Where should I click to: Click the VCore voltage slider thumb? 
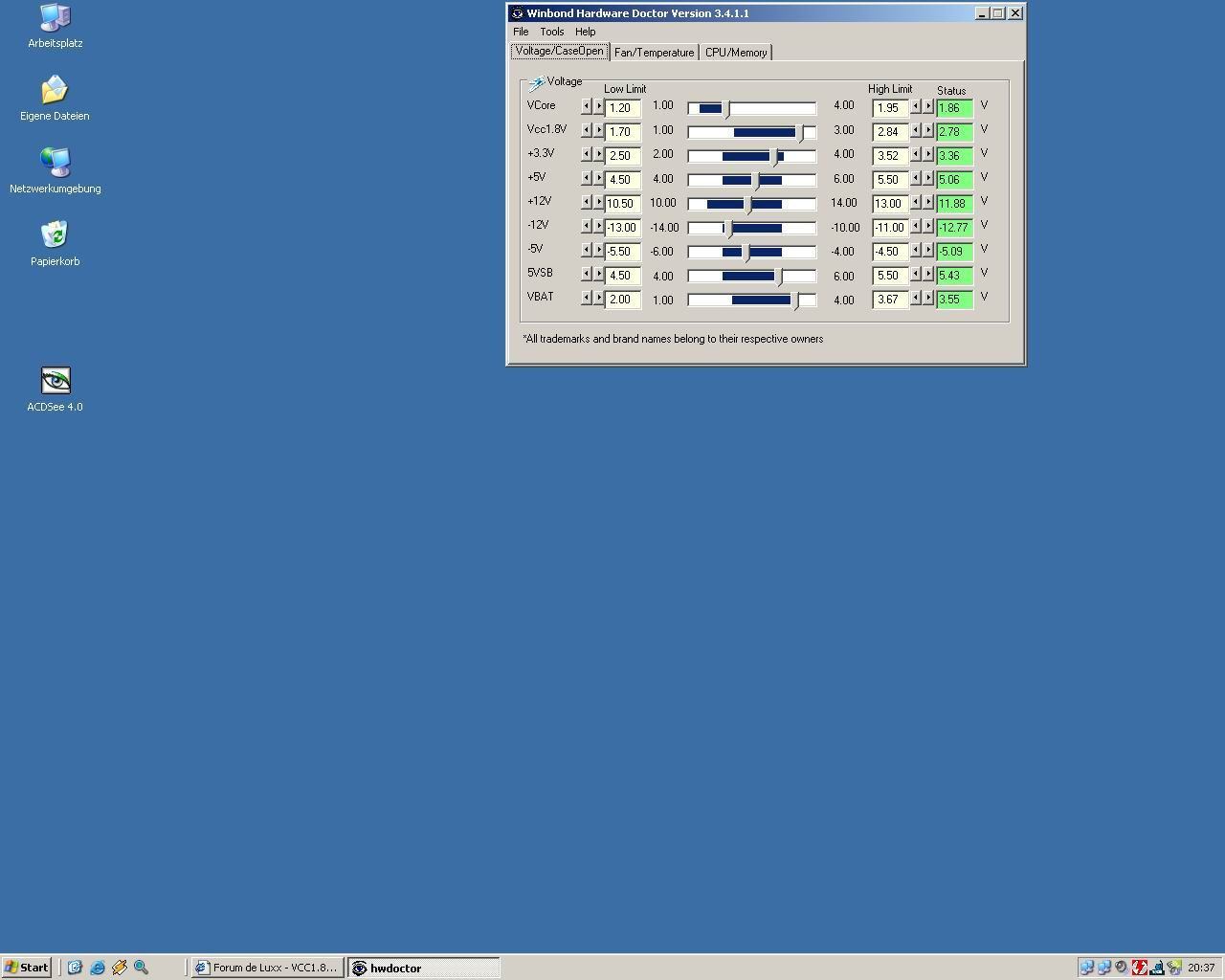727,109
